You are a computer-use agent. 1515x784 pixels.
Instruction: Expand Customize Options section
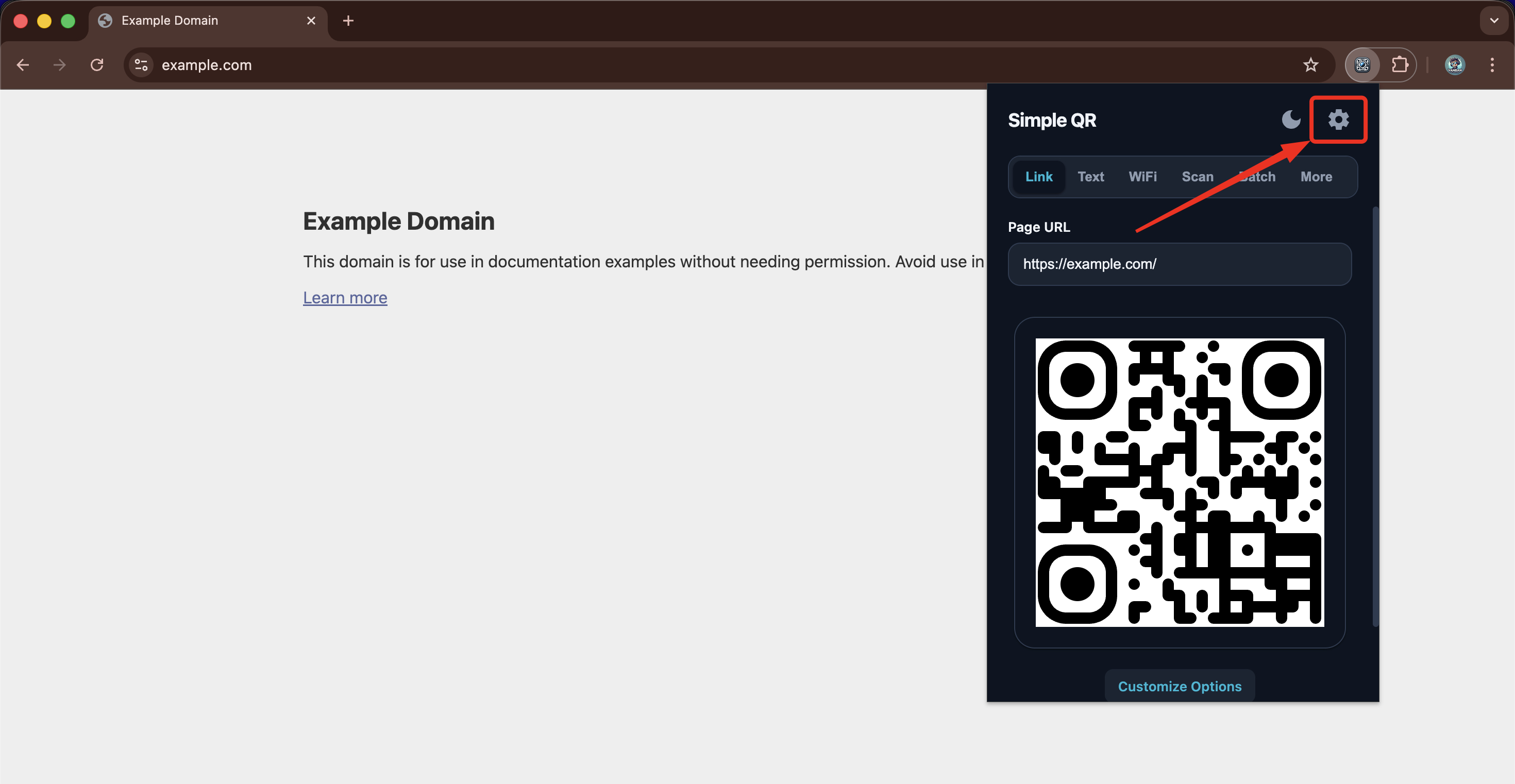(x=1179, y=686)
